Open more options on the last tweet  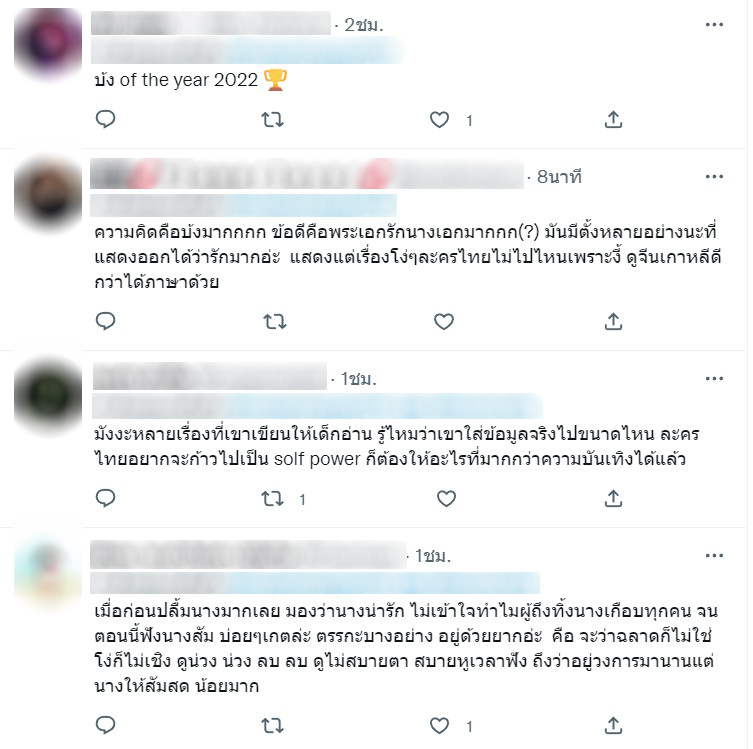pyautogui.click(x=714, y=556)
